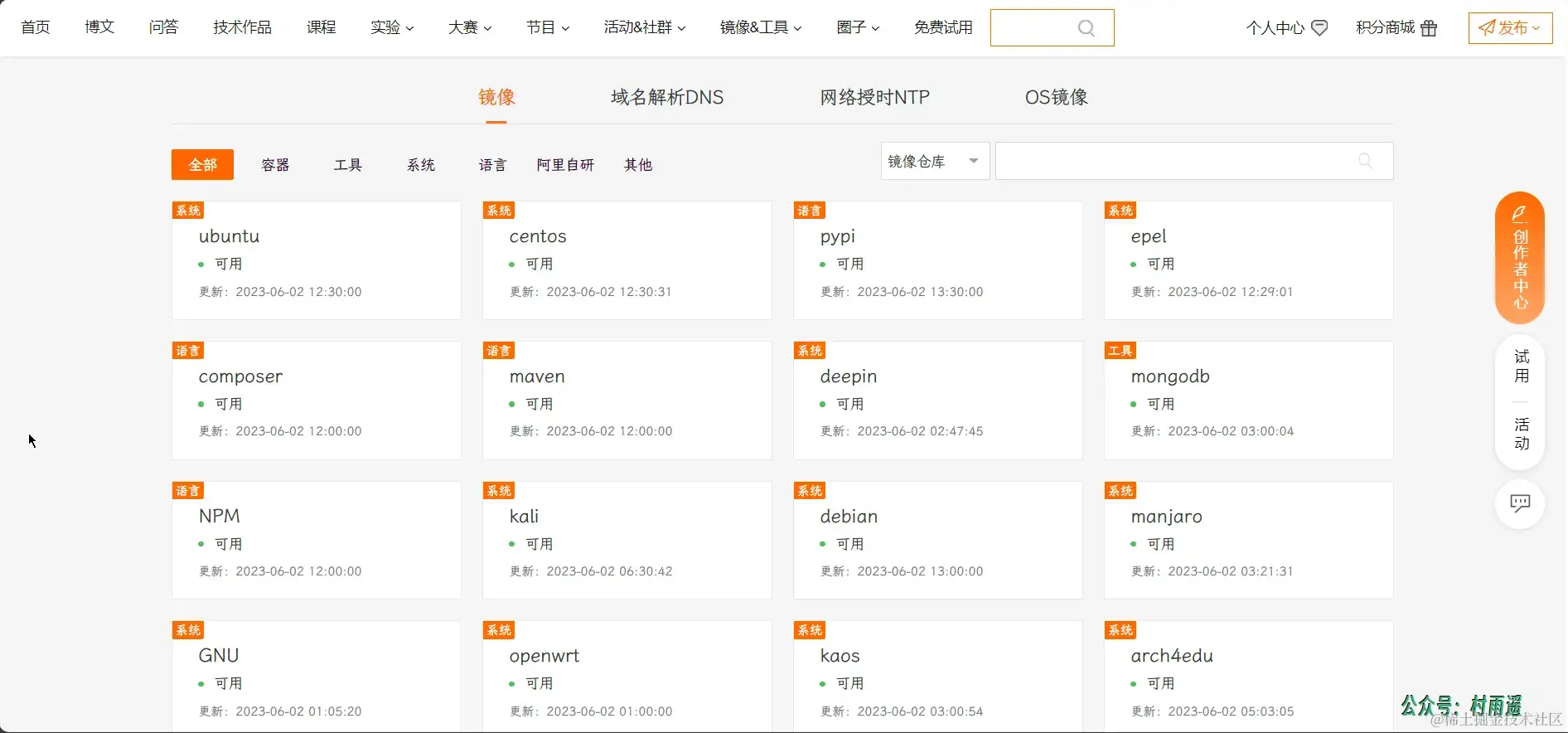This screenshot has height=733, width=1568.
Task: Open the epel mirror card
Action: (1248, 260)
